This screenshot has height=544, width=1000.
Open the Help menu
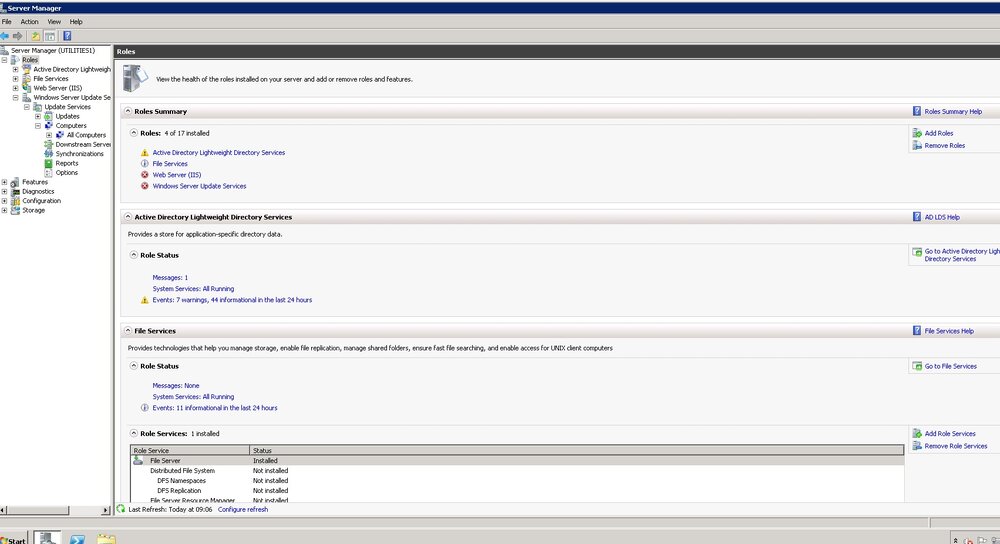[76, 22]
